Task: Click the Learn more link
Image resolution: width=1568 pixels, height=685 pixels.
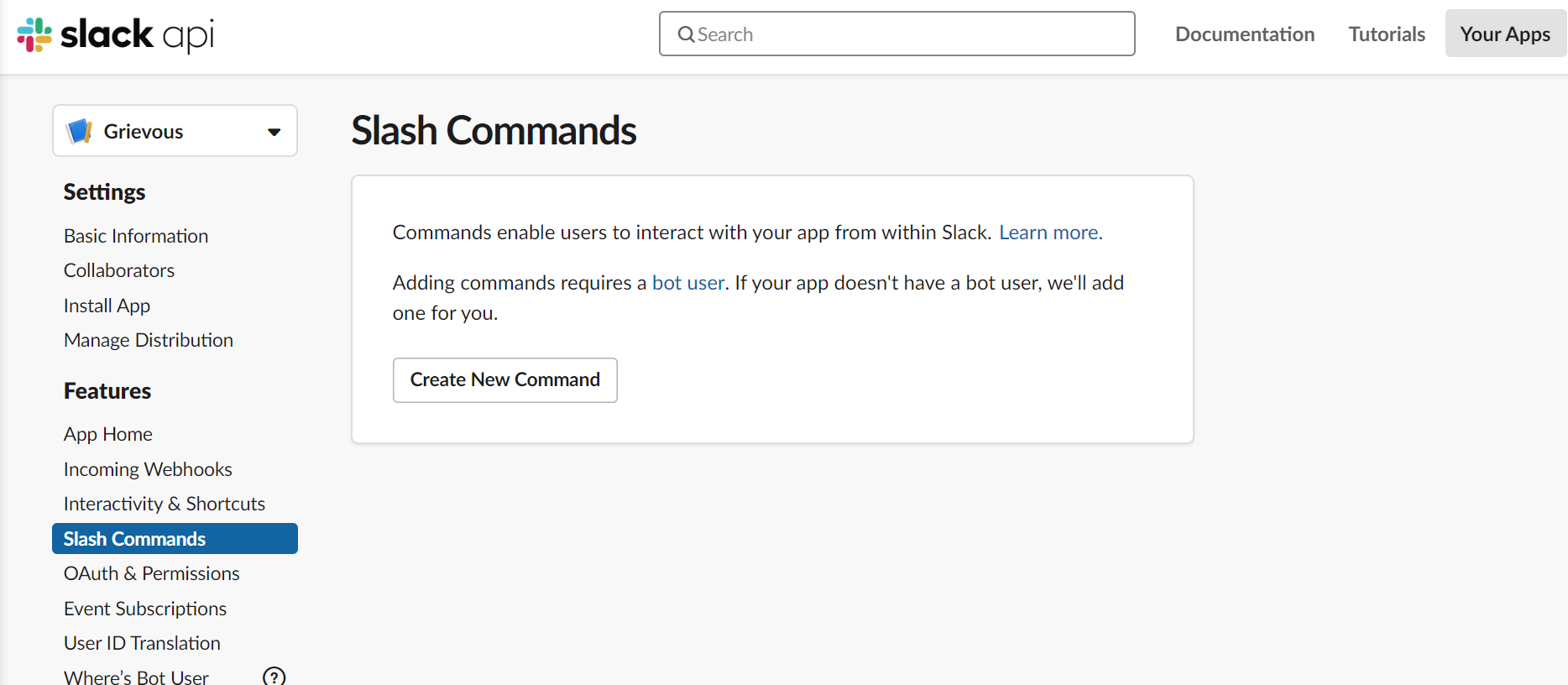Action: point(1050,233)
